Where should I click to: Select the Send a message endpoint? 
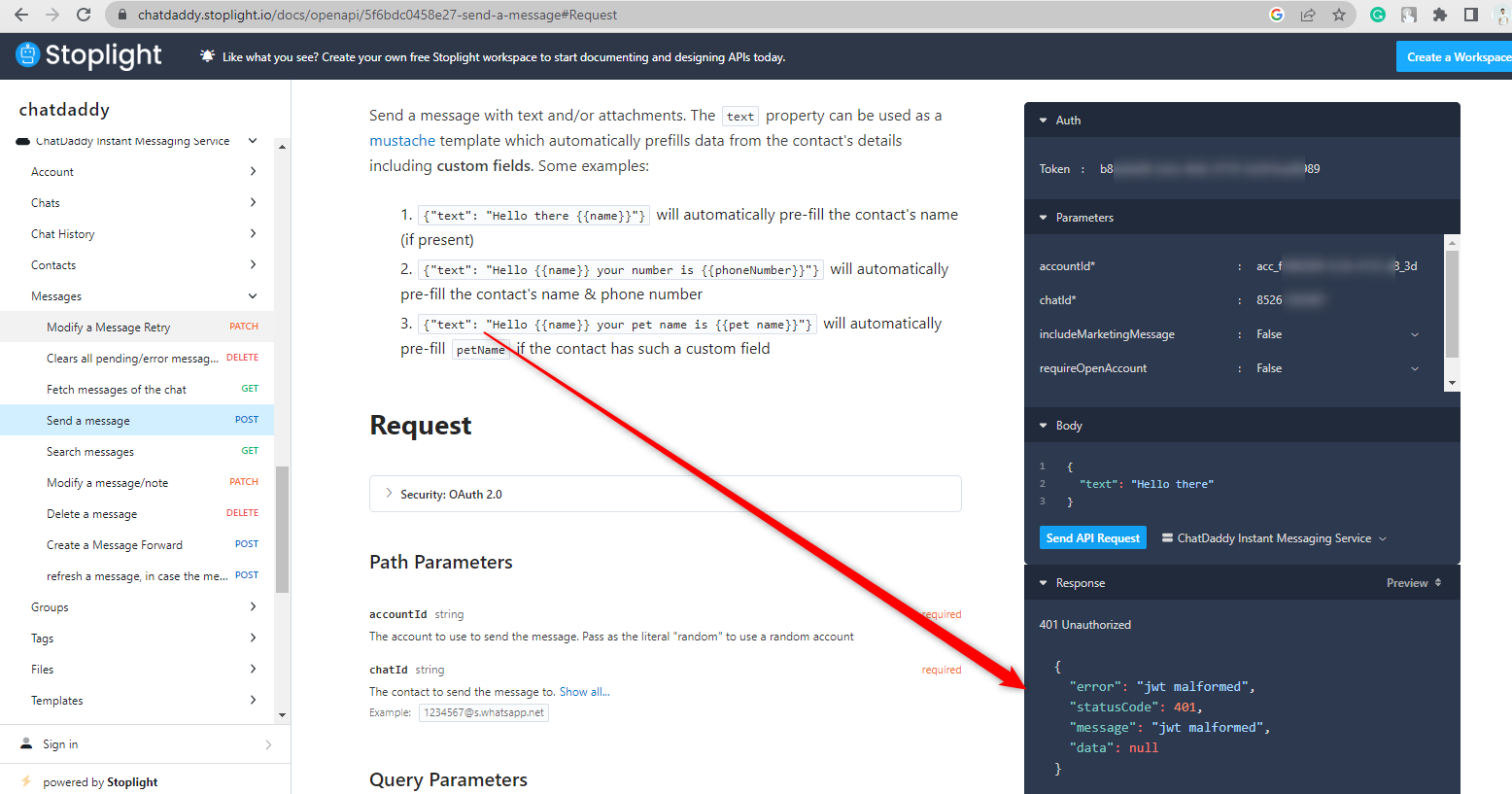coord(137,421)
